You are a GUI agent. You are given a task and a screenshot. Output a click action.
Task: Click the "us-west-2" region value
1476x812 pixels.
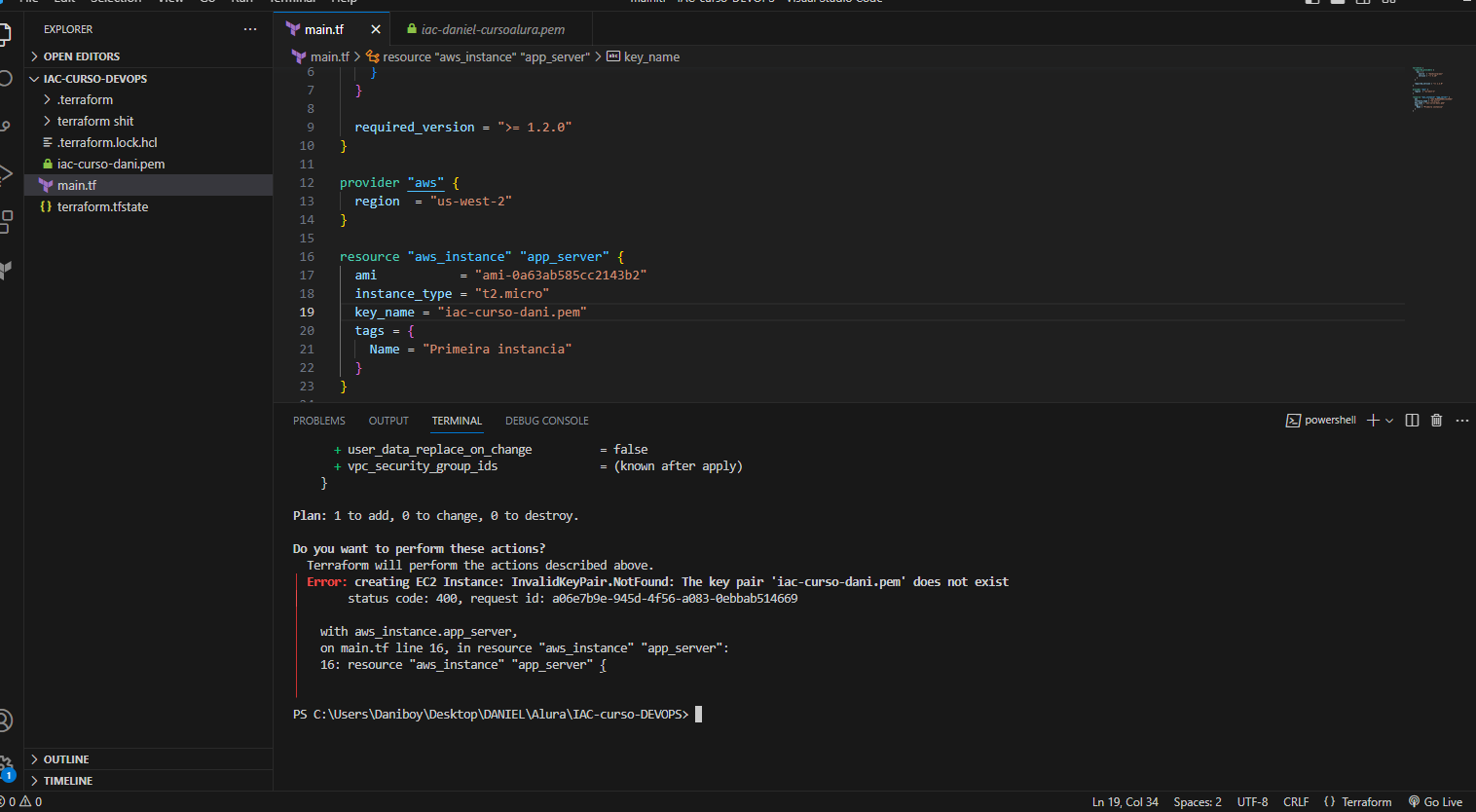pyautogui.click(x=470, y=202)
